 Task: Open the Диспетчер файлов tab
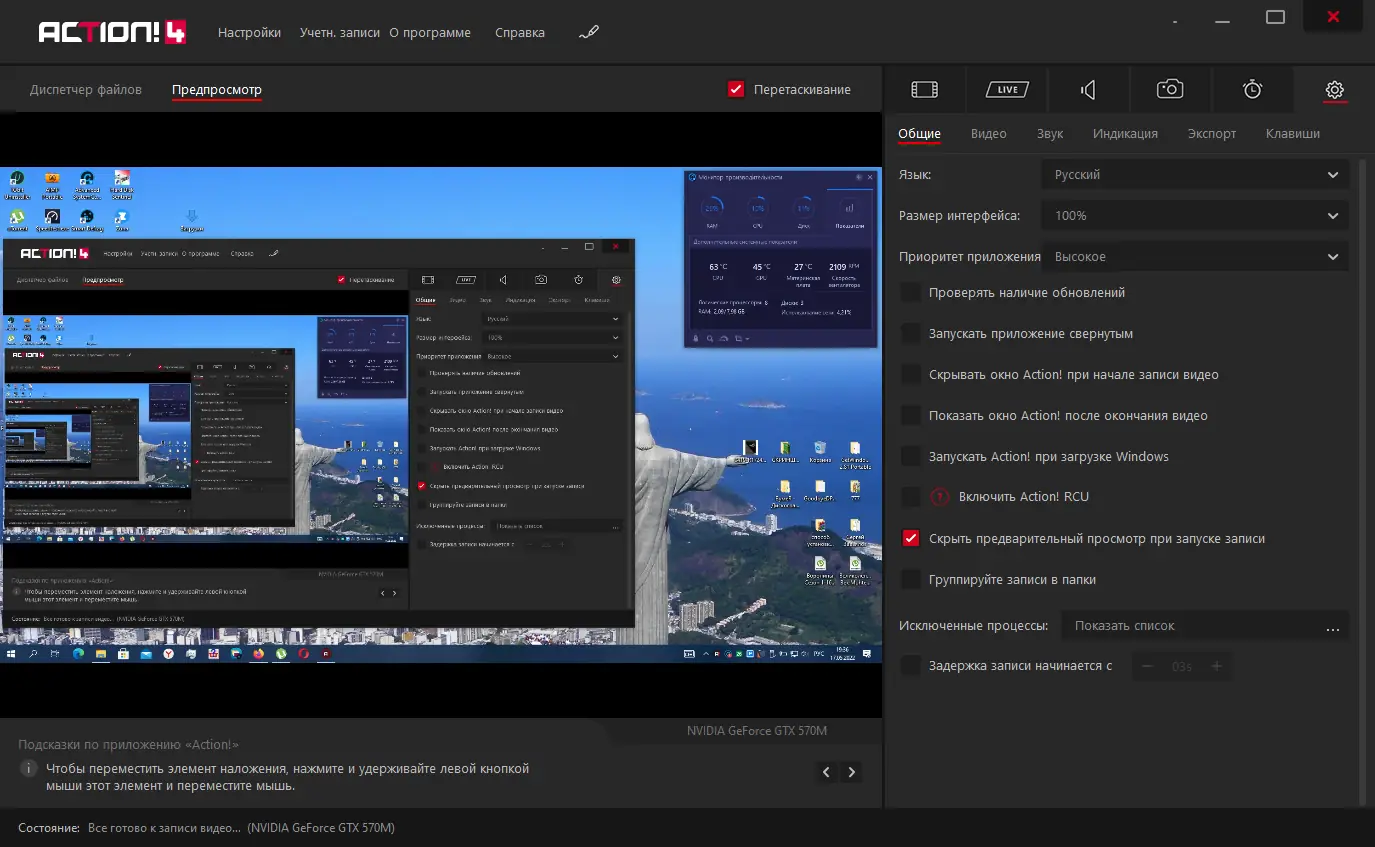86,90
